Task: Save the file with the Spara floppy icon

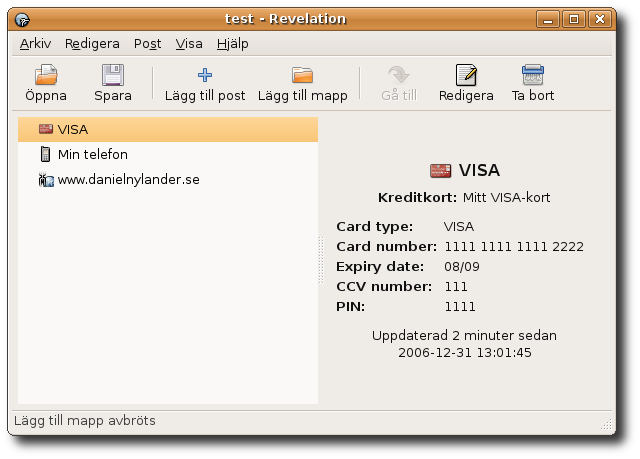Action: (x=113, y=75)
